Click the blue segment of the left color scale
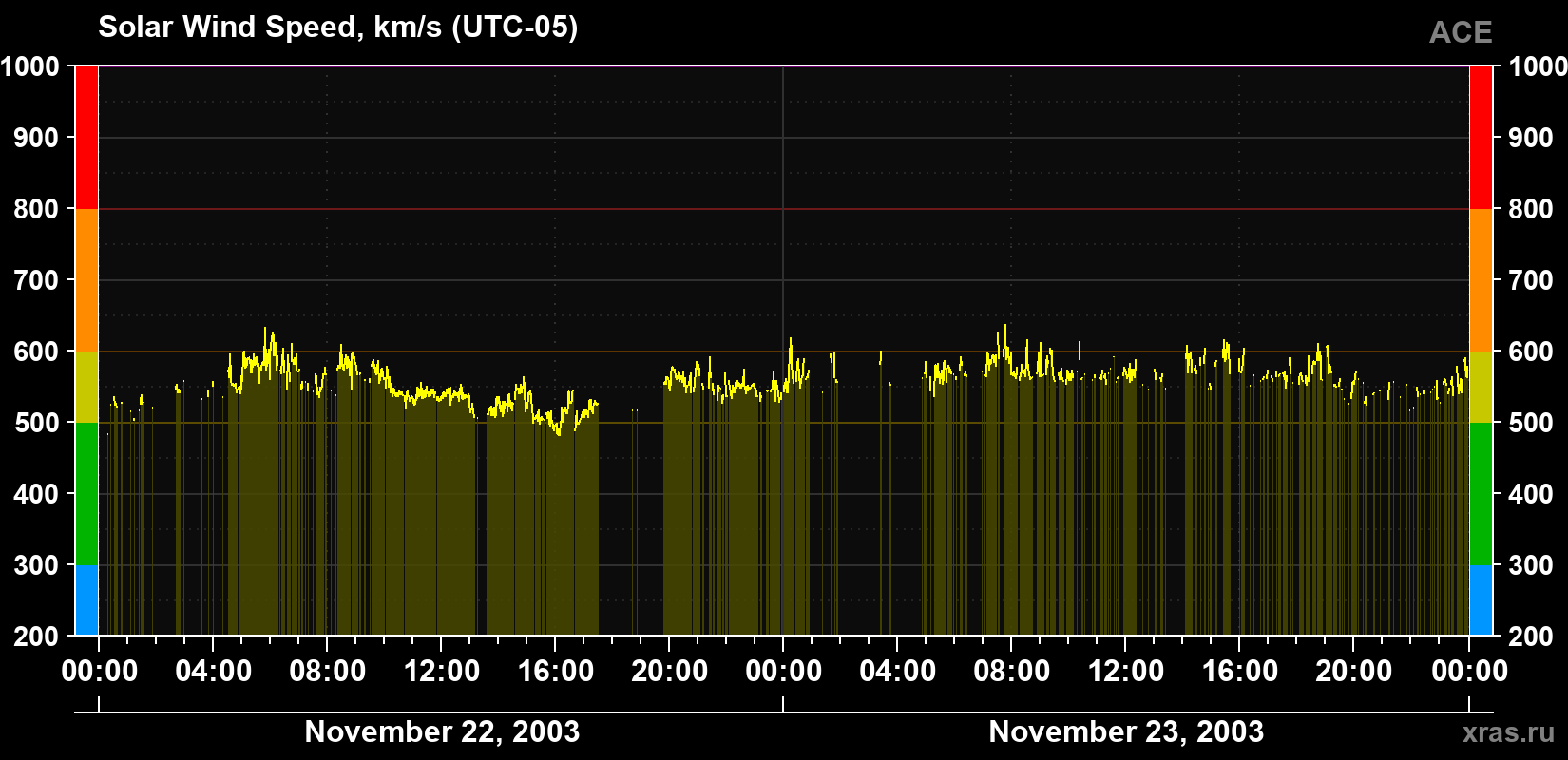The image size is (1568, 760). coord(86,600)
